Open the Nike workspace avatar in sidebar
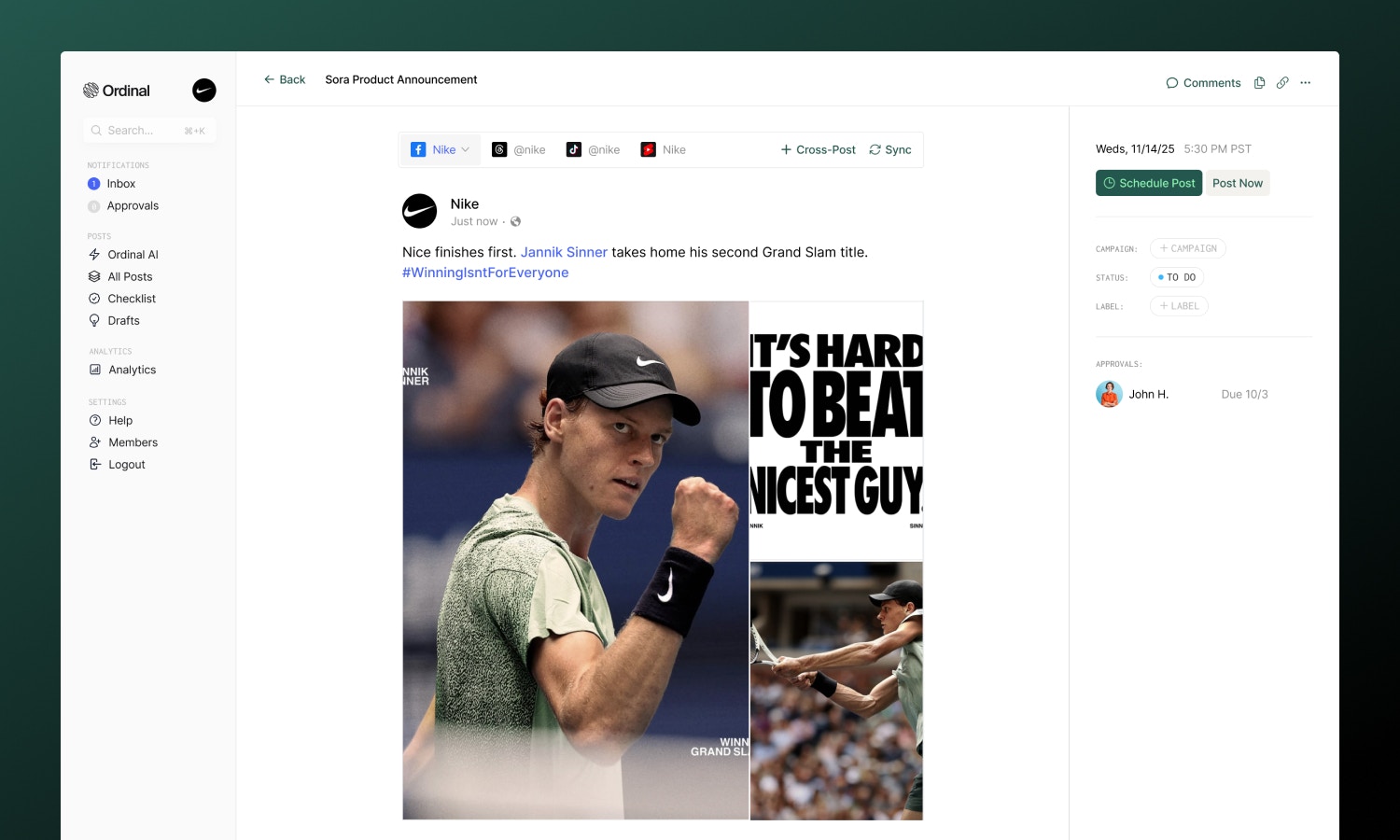Screen dimensions: 1400x840 204,90
